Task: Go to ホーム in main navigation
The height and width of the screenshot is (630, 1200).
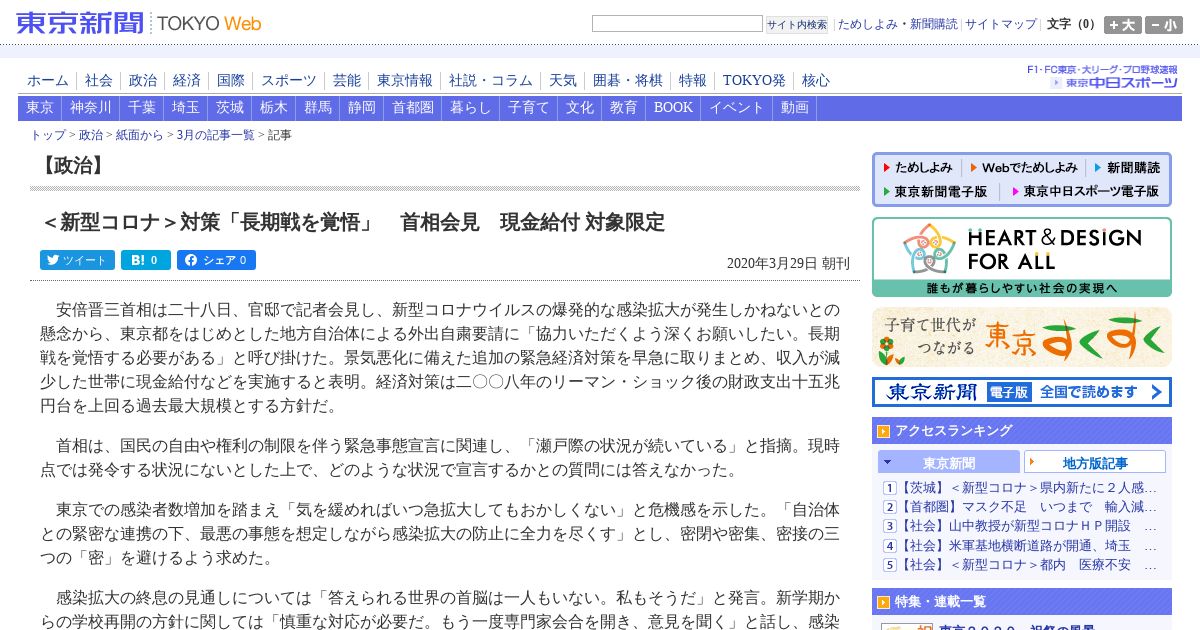Action: click(x=48, y=80)
